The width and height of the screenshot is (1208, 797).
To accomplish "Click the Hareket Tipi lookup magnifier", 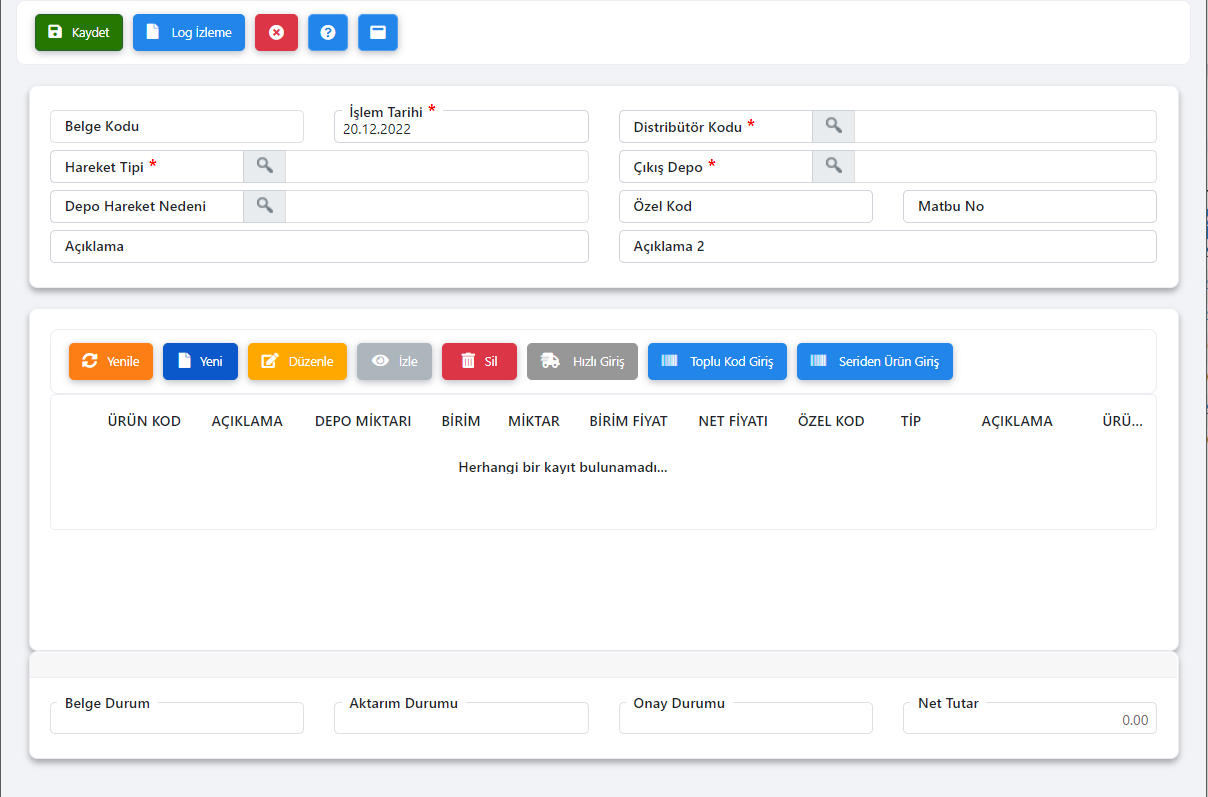I will coord(264,167).
